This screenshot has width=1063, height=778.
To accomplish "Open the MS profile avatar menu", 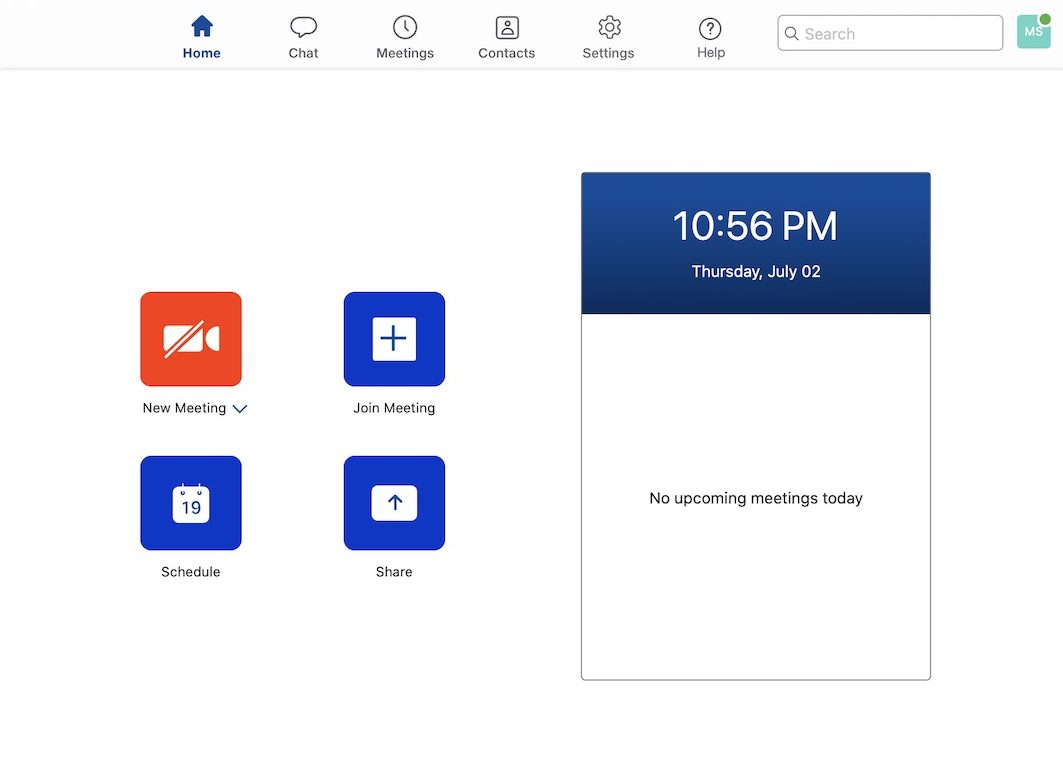I will [x=1032, y=33].
